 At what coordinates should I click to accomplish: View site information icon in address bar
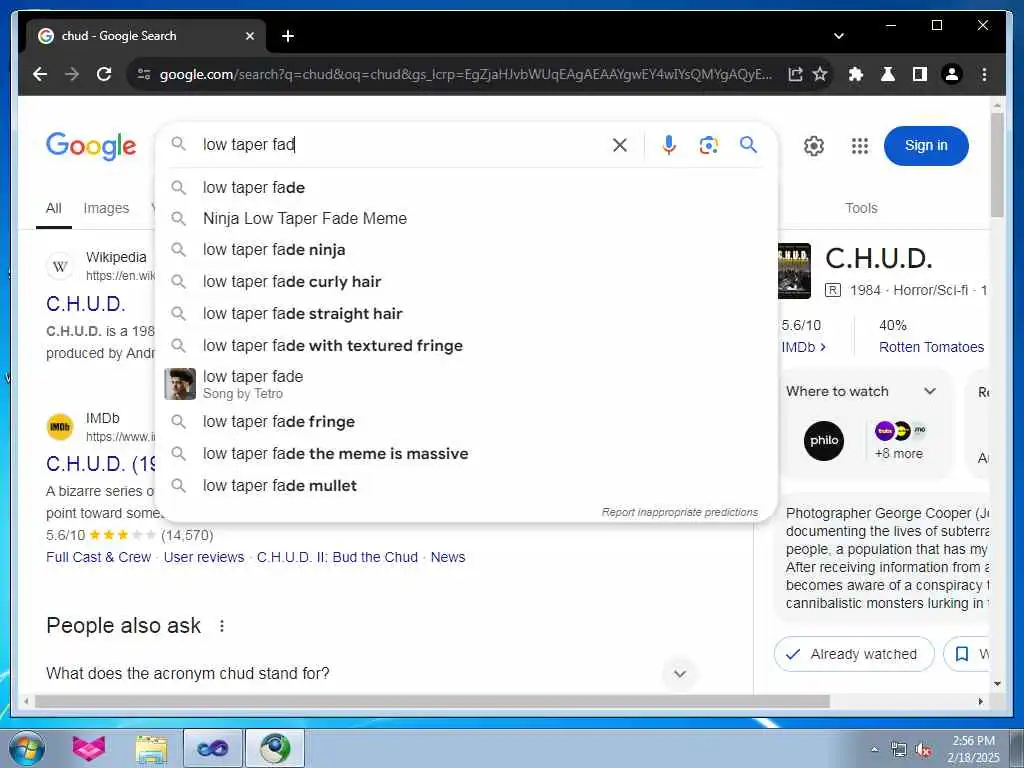coord(144,74)
